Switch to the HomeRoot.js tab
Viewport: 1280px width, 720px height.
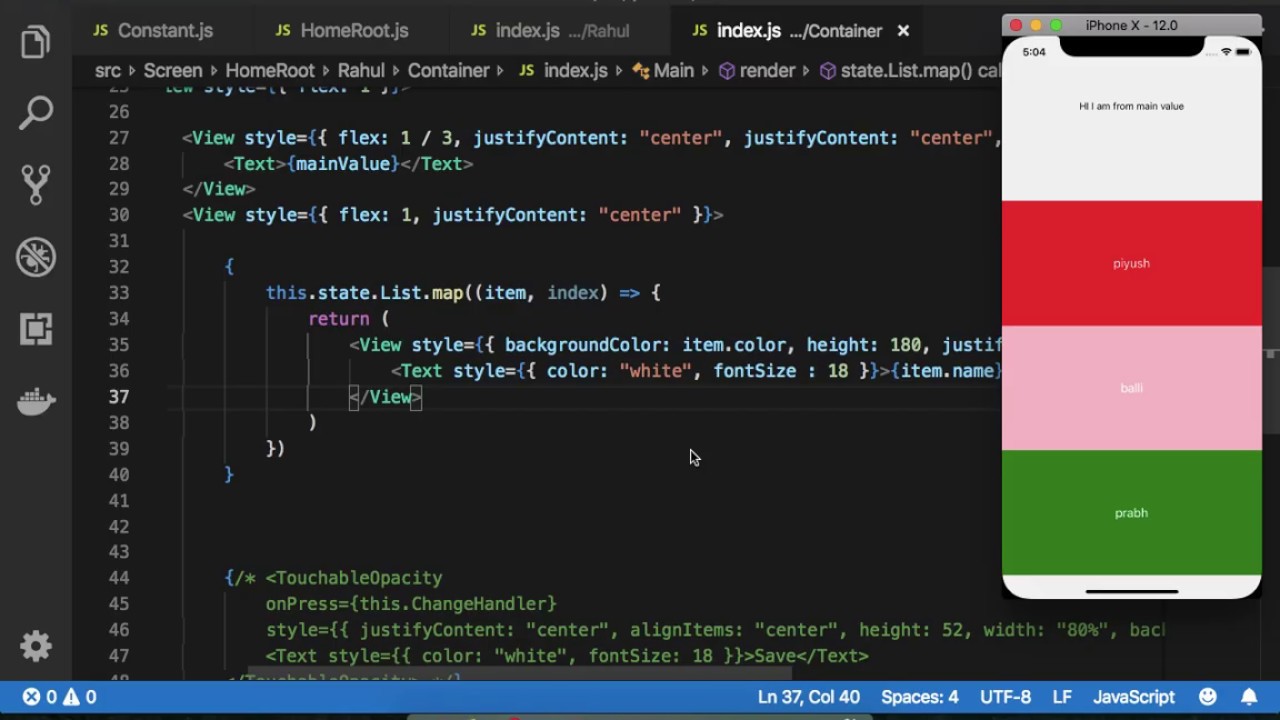click(x=342, y=31)
